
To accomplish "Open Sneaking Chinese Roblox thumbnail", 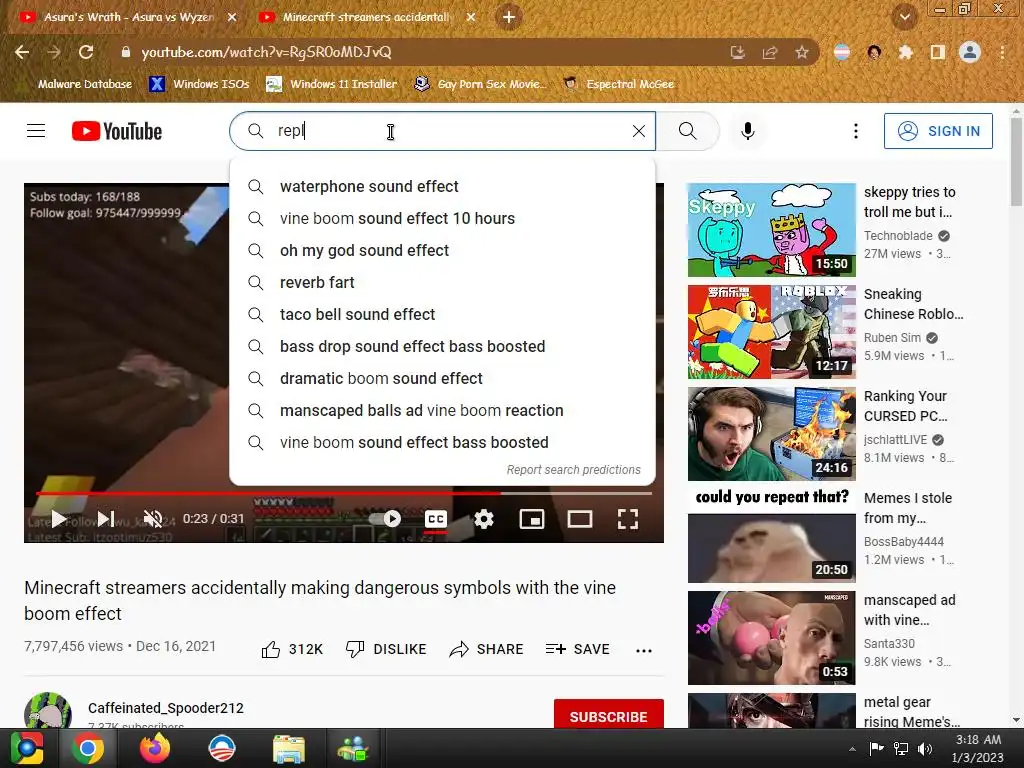I will pos(771,332).
